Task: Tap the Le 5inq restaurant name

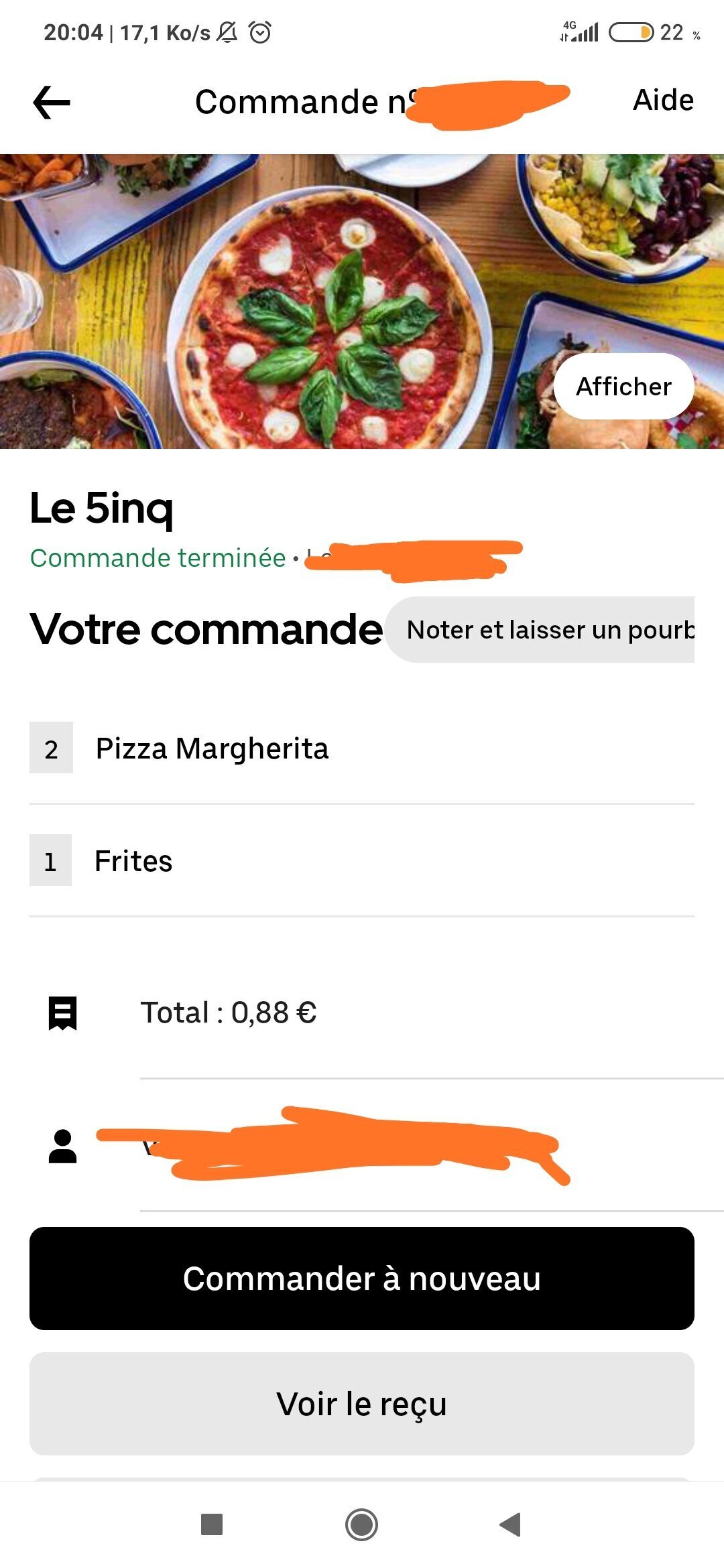Action: point(102,508)
